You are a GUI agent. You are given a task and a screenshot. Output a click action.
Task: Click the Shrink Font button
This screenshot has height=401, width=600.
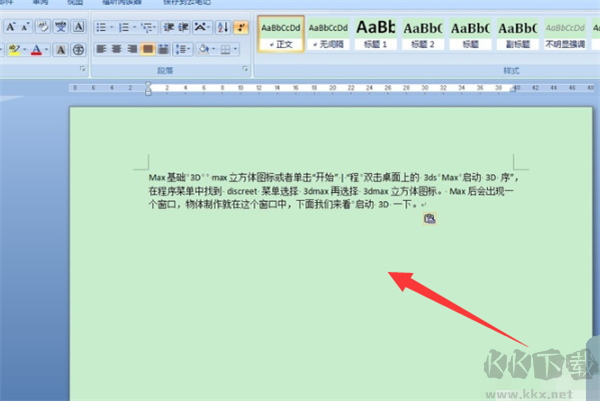click(25, 27)
